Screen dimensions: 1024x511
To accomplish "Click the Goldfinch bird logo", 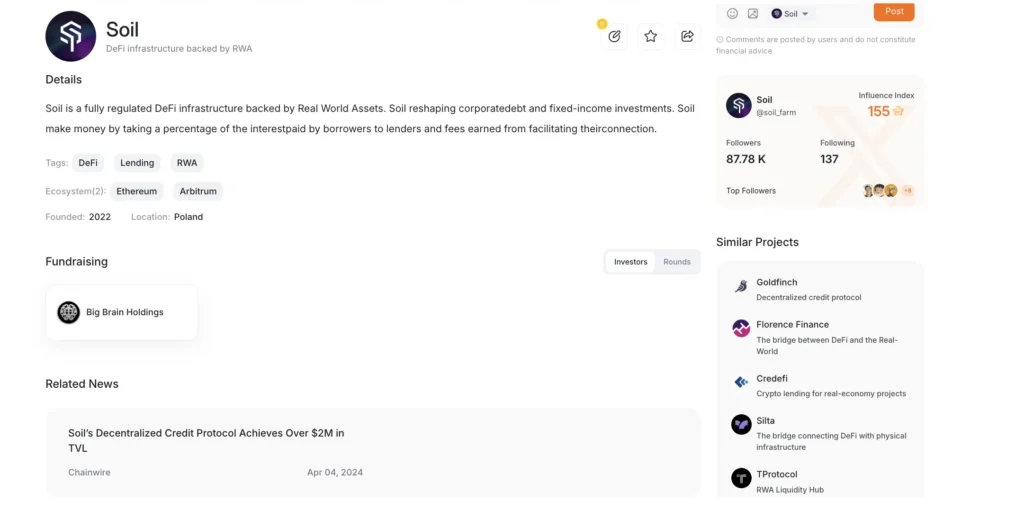I will tap(741, 286).
